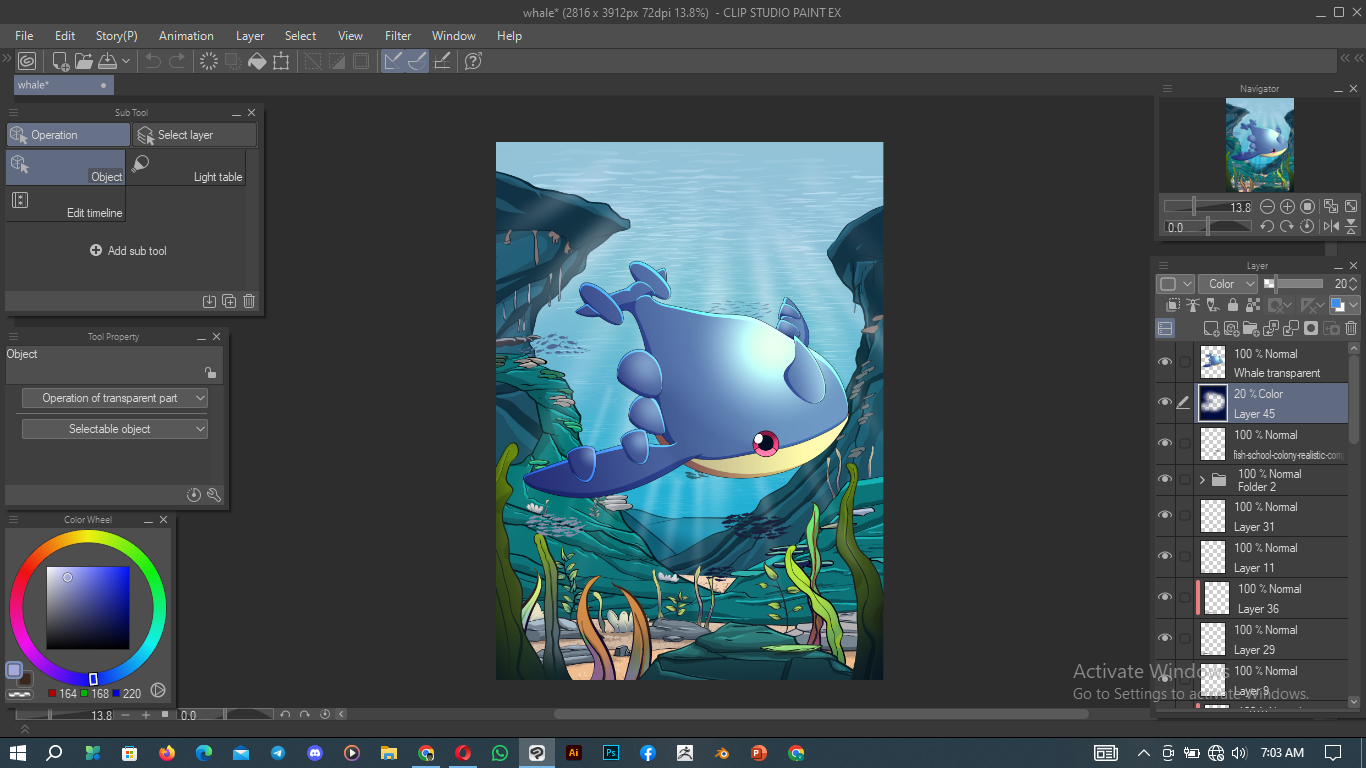The image size is (1366, 768).
Task: Expand Folder 2 in layer list
Action: 1202,480
